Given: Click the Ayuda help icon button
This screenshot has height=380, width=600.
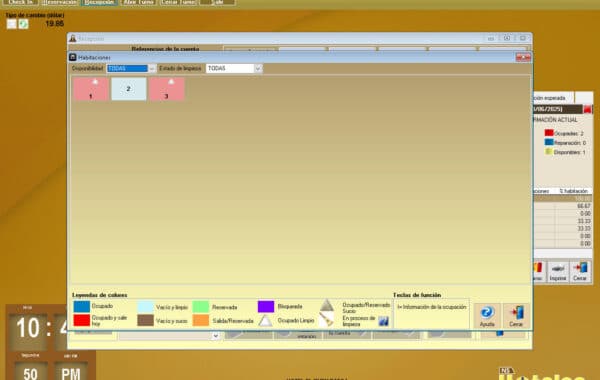Looking at the screenshot, I should 487,315.
